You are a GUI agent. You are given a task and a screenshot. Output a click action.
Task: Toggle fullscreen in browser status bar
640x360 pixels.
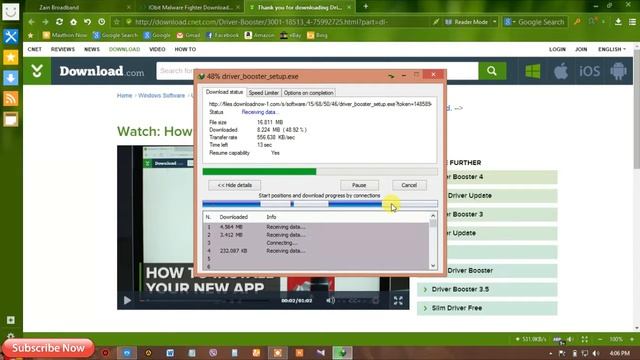[584, 339]
